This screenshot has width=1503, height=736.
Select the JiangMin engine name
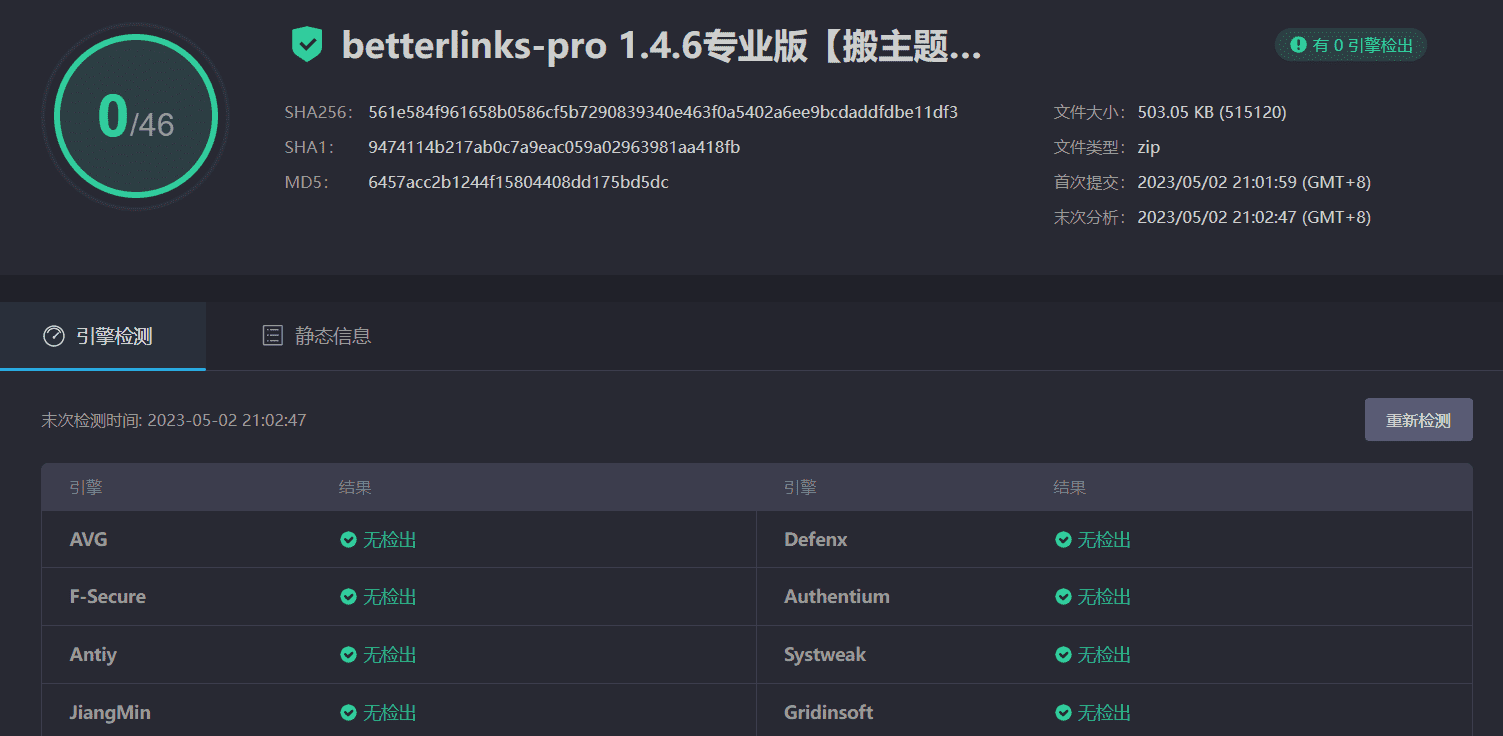click(x=110, y=713)
